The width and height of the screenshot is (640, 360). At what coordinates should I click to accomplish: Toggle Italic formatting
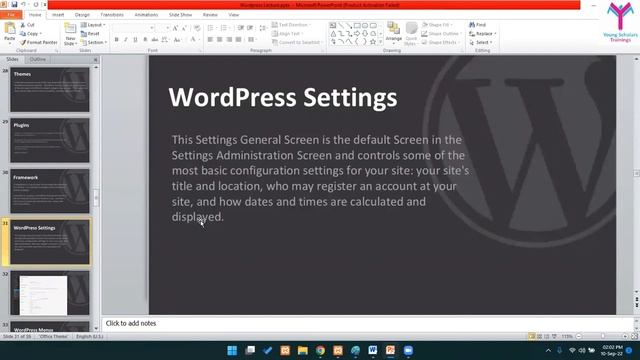click(x=126, y=40)
